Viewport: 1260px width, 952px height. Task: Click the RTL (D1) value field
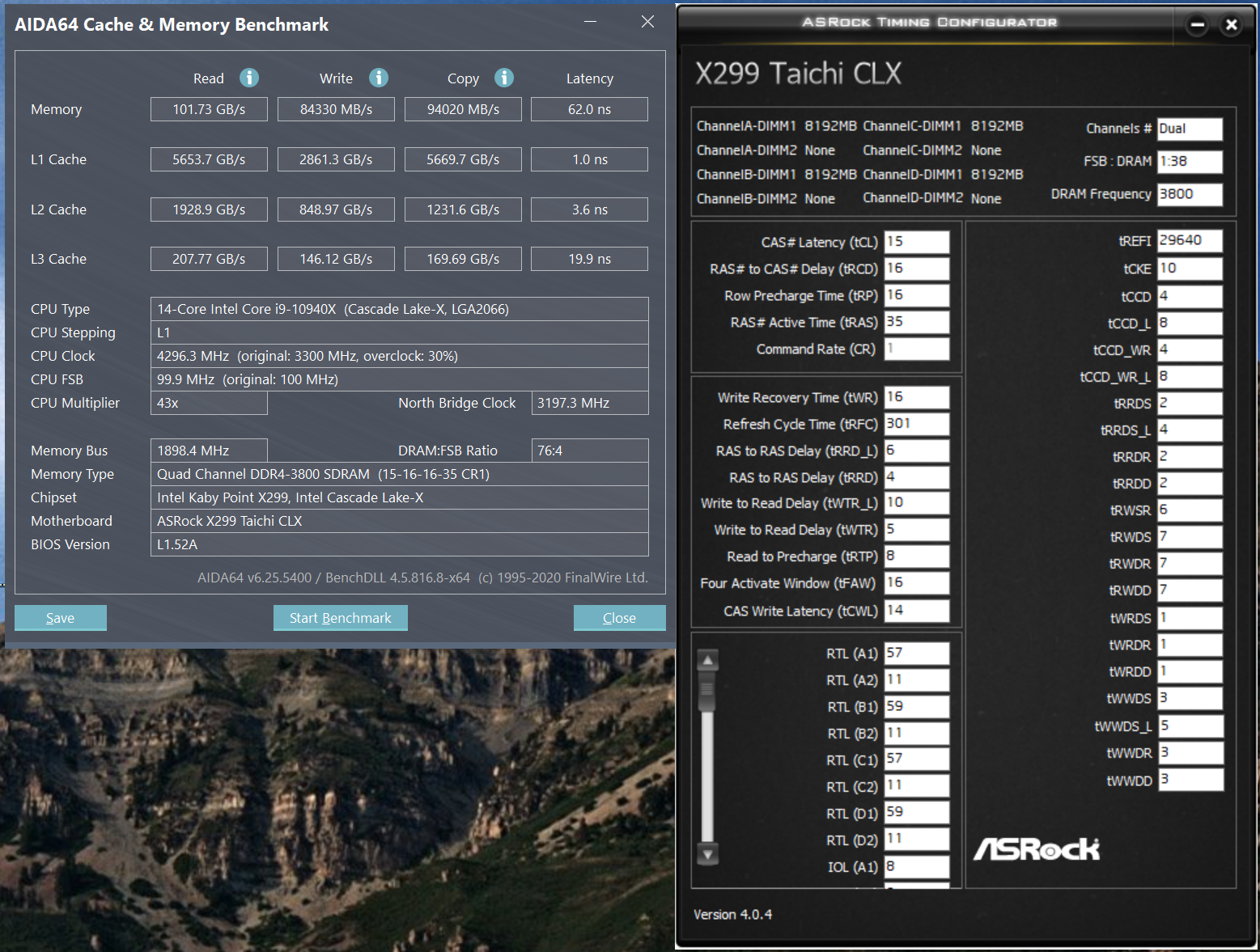[x=917, y=813]
